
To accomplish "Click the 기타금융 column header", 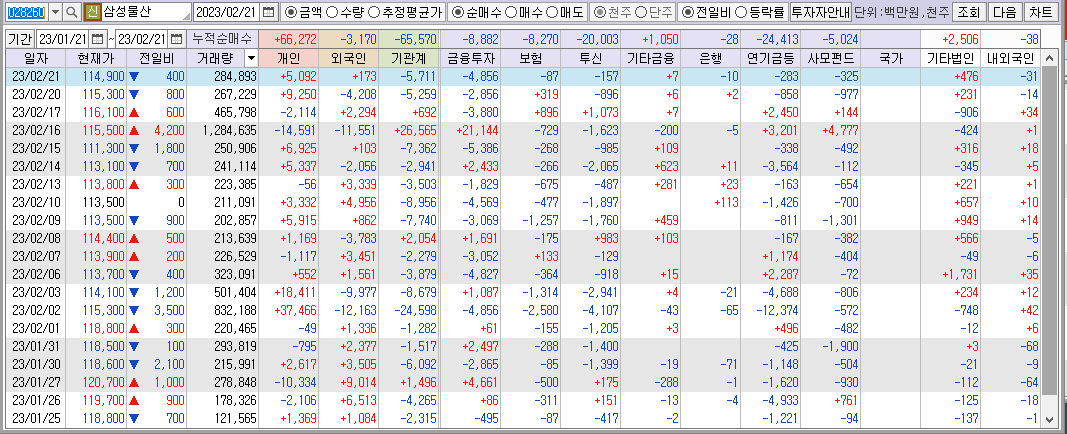I will click(651, 59).
